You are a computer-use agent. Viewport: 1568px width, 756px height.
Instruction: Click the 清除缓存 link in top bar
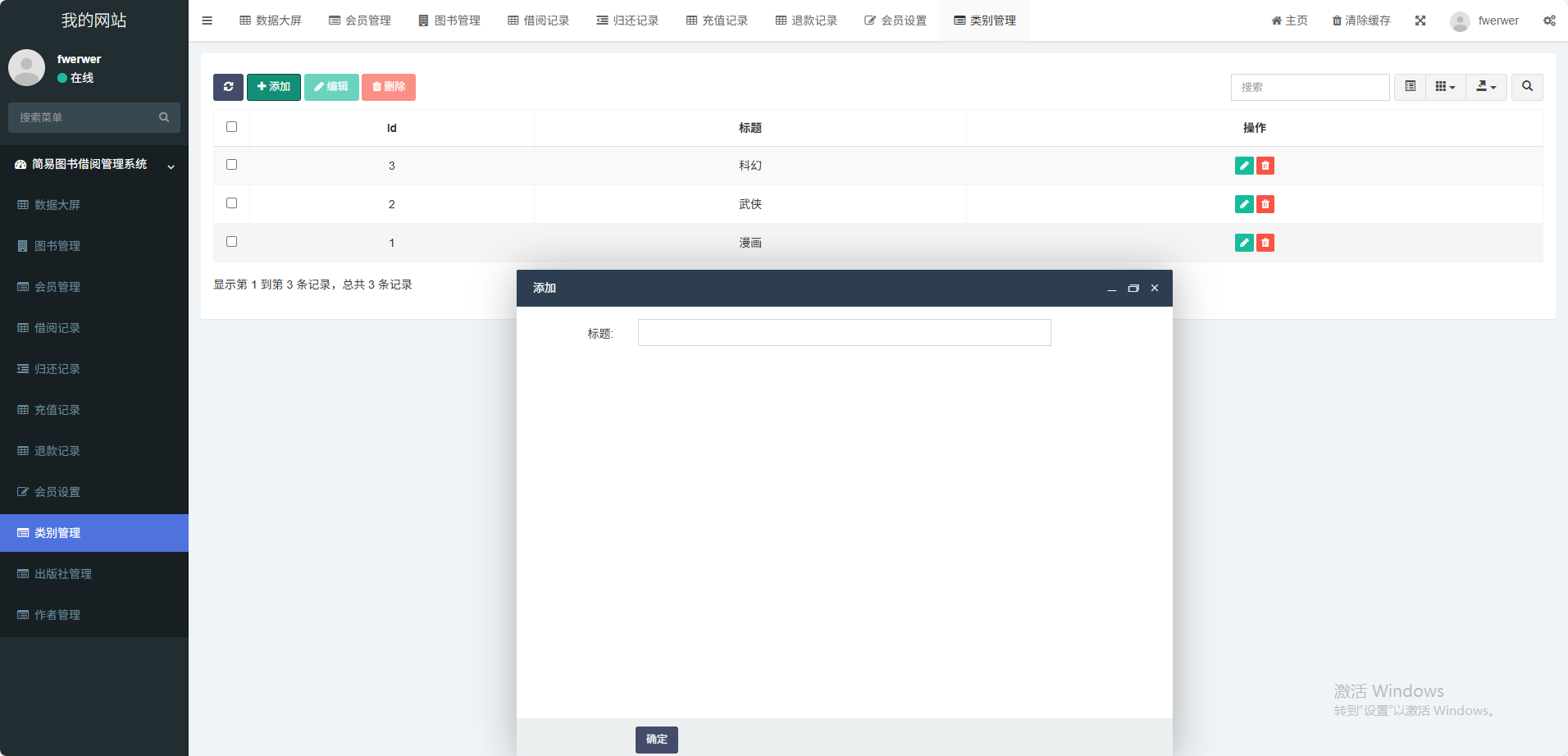(x=1361, y=20)
